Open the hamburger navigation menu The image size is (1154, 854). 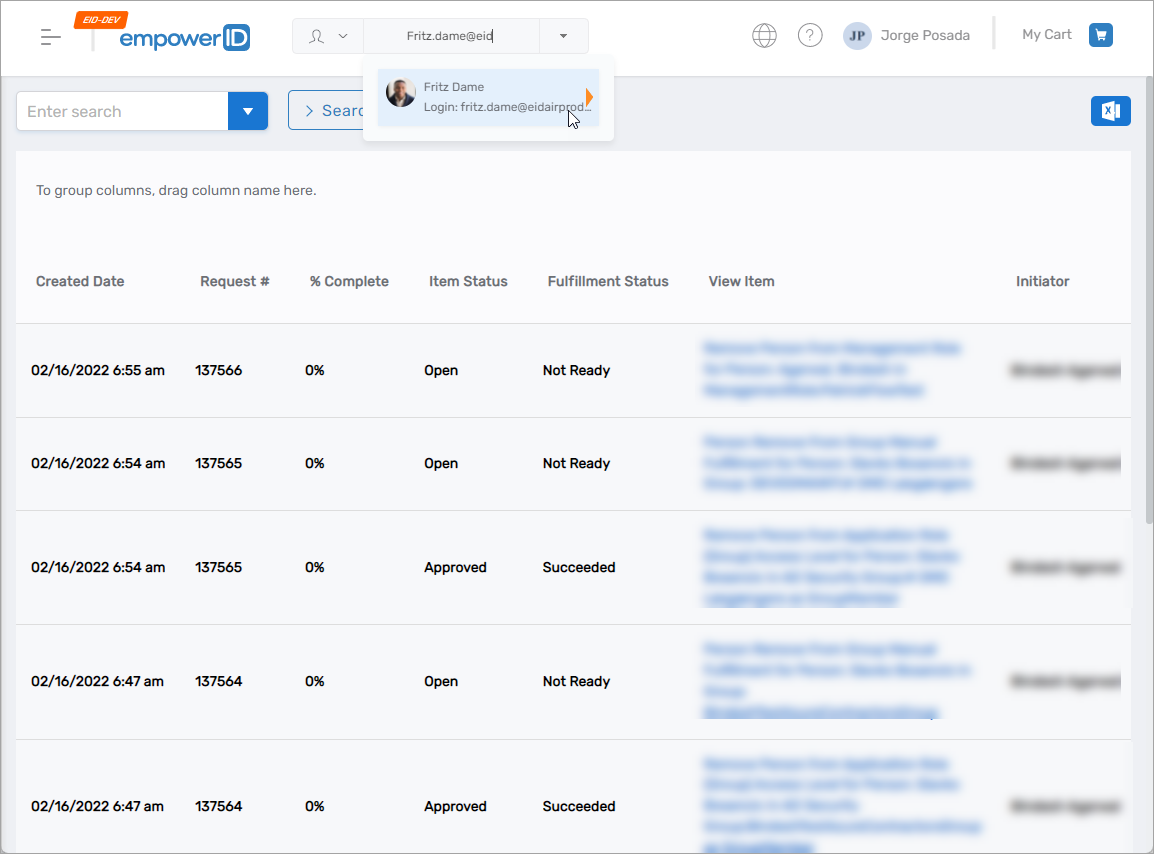[x=51, y=37]
